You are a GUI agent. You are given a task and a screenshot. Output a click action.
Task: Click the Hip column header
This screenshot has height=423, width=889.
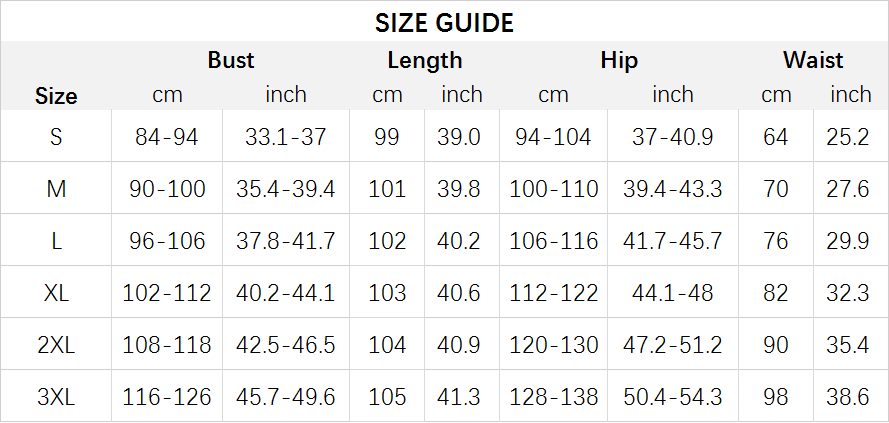[619, 60]
